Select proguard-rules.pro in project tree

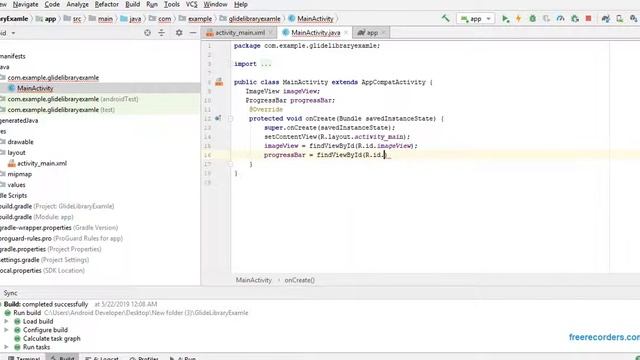61,238
